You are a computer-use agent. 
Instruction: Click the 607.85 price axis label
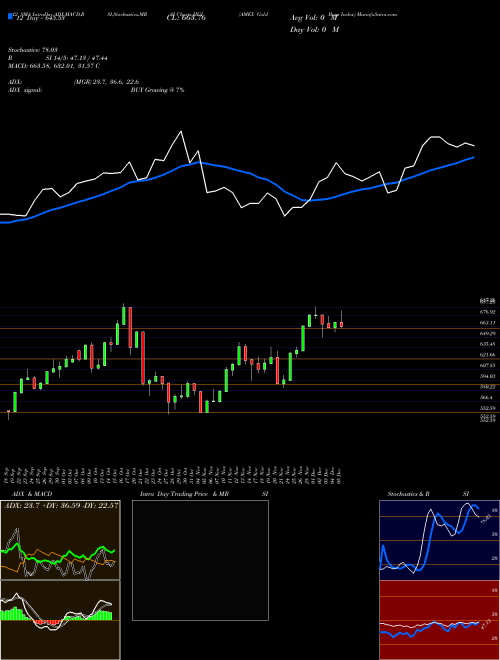(x=487, y=365)
